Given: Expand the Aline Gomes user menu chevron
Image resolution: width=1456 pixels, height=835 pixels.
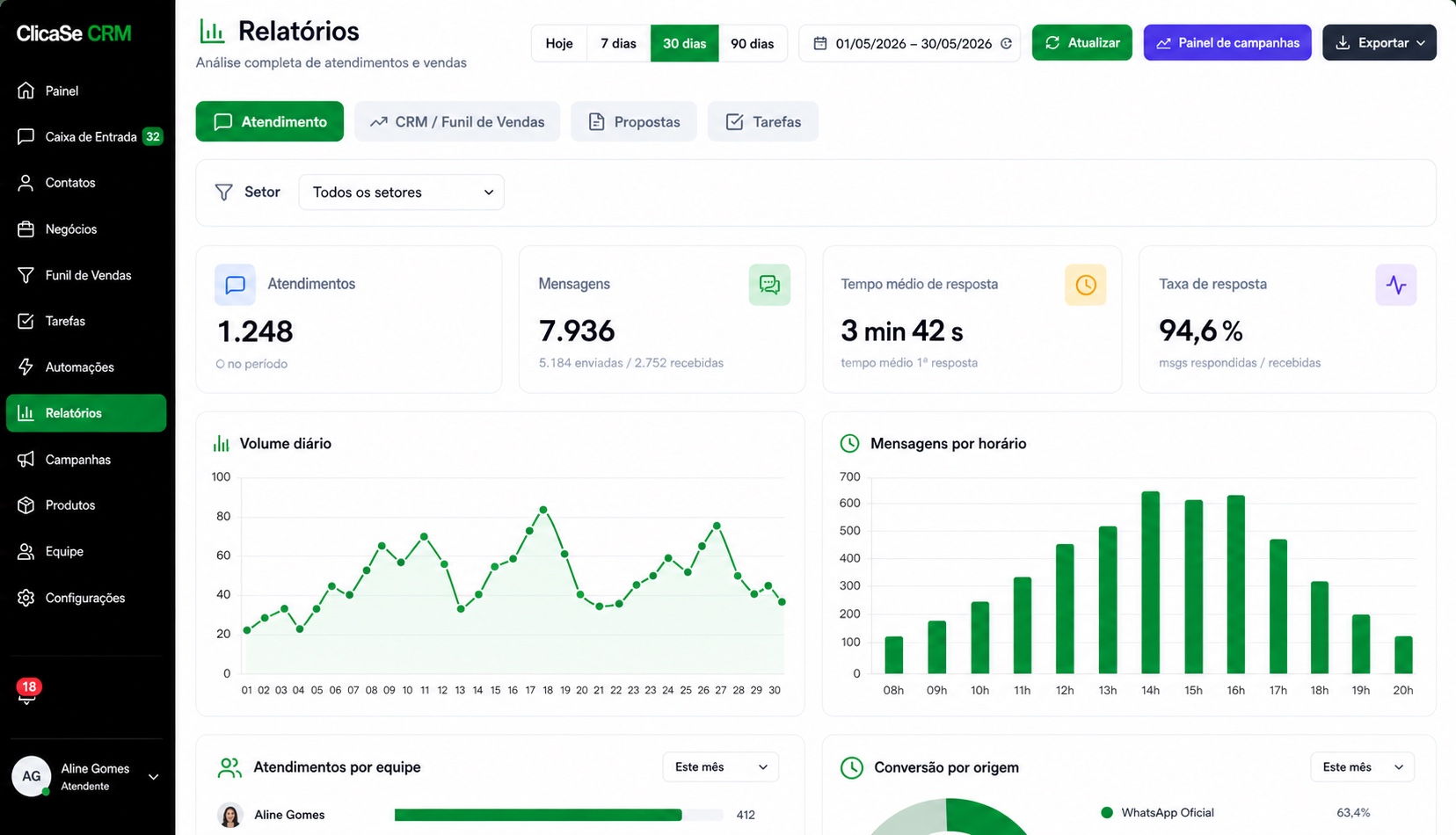Looking at the screenshot, I should click(153, 777).
